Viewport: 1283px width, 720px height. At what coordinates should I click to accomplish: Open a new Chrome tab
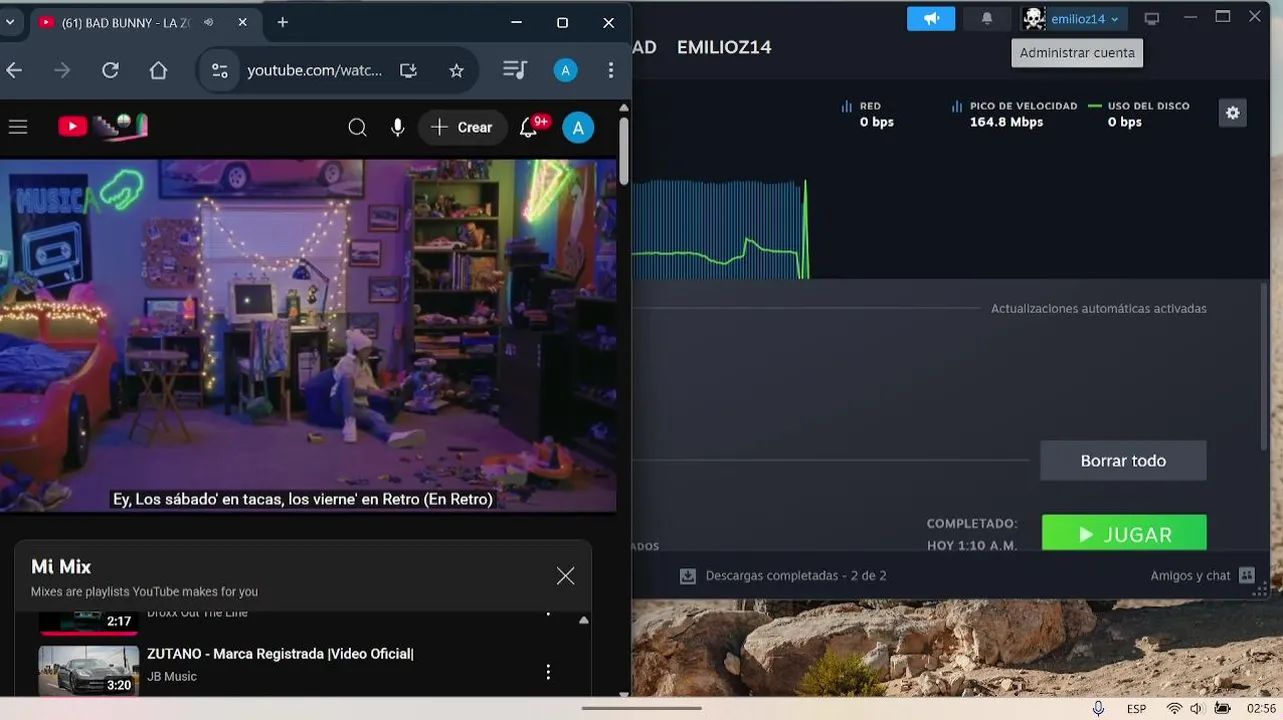click(x=283, y=22)
